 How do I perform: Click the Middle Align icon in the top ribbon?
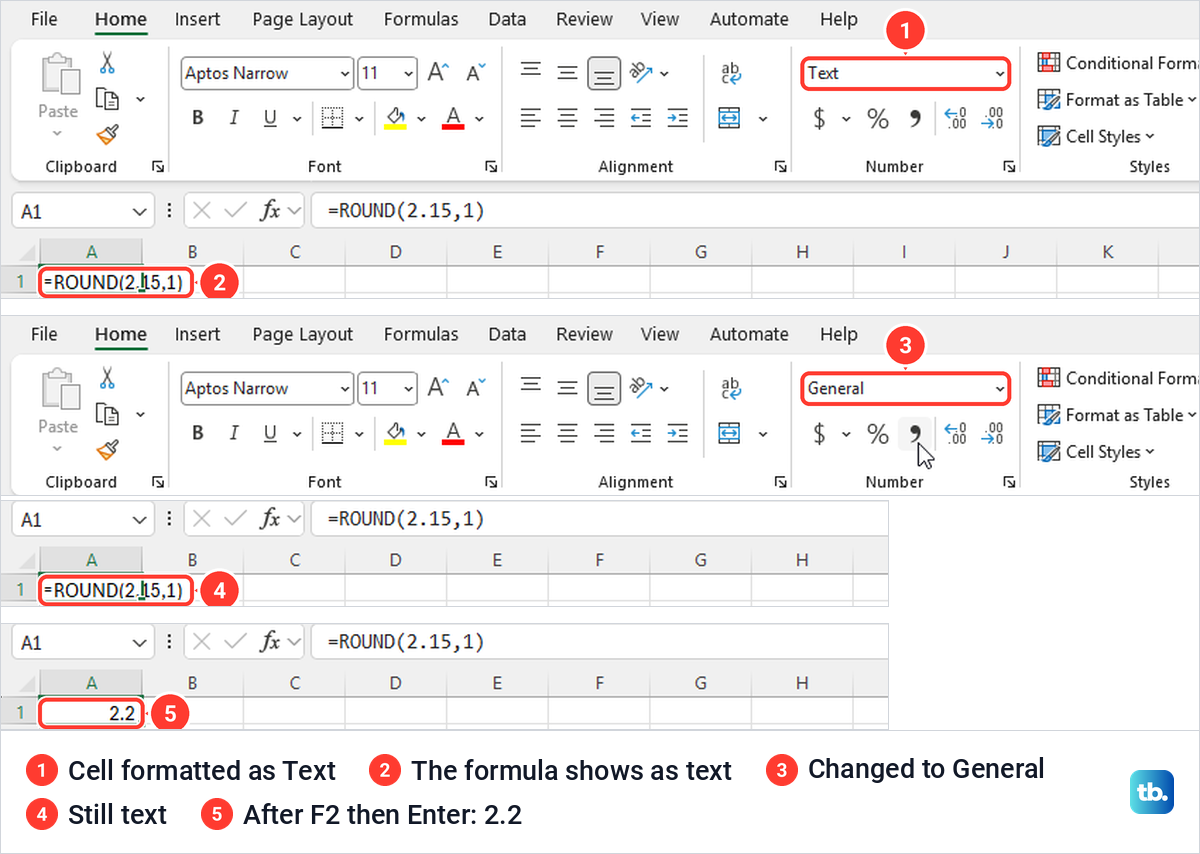point(567,72)
